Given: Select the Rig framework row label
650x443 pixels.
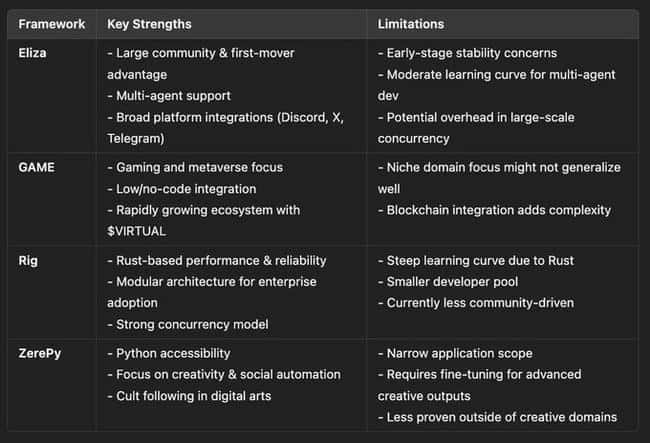Looking at the screenshot, I should click(x=28, y=261).
